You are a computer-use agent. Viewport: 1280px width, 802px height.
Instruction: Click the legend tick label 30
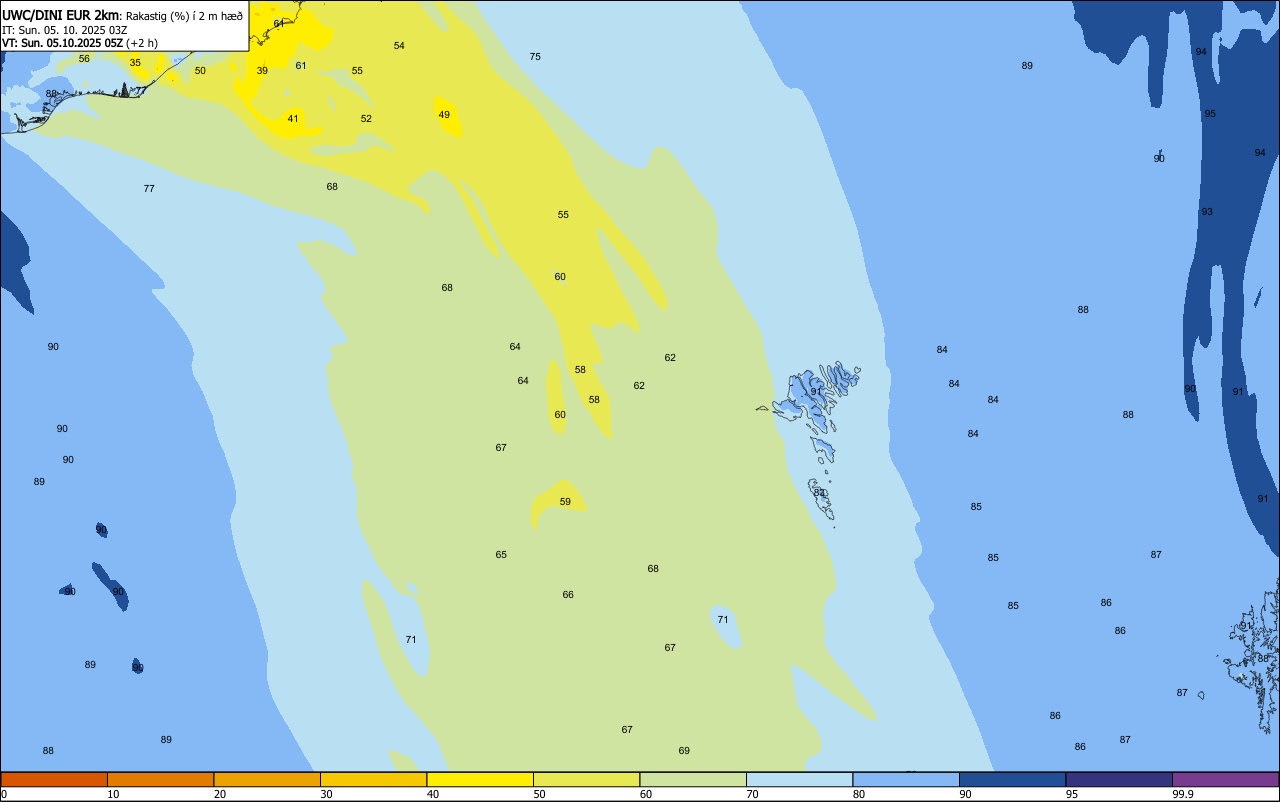(x=326, y=794)
